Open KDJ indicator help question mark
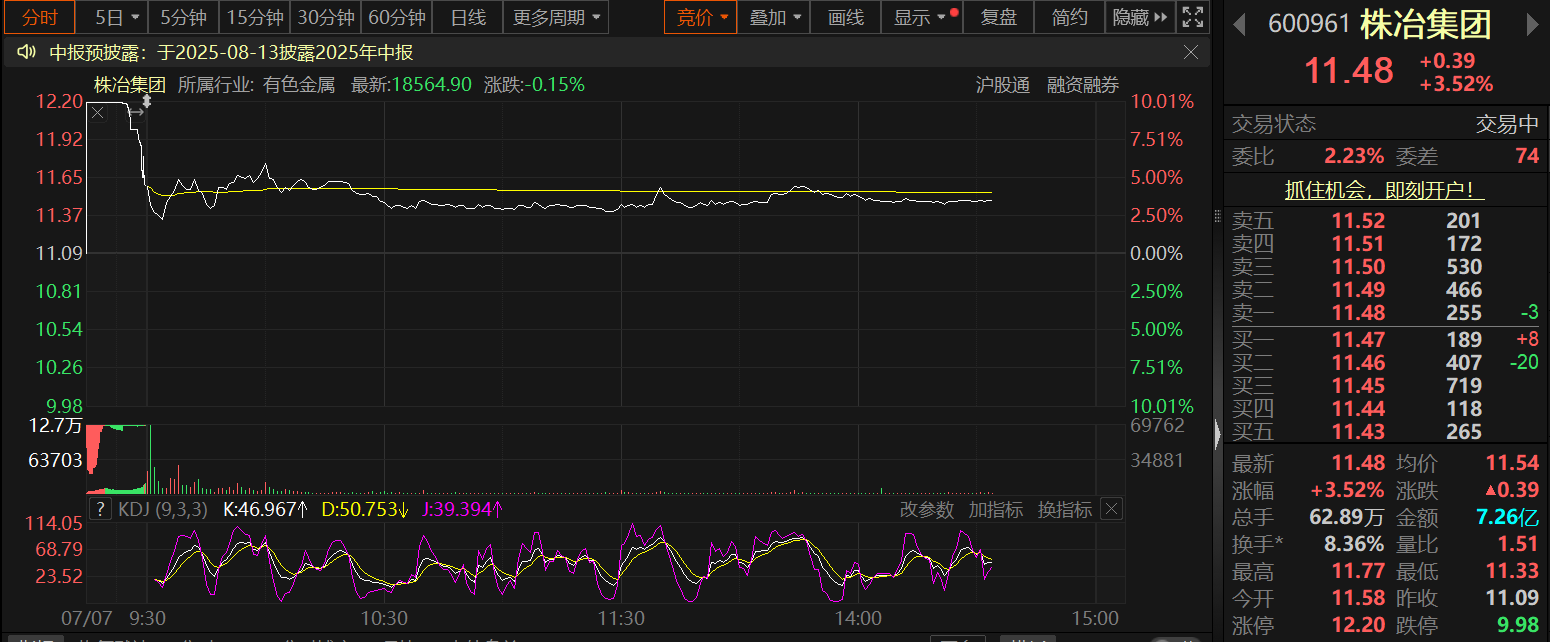Image resolution: width=1550 pixels, height=642 pixels. pyautogui.click(x=99, y=510)
